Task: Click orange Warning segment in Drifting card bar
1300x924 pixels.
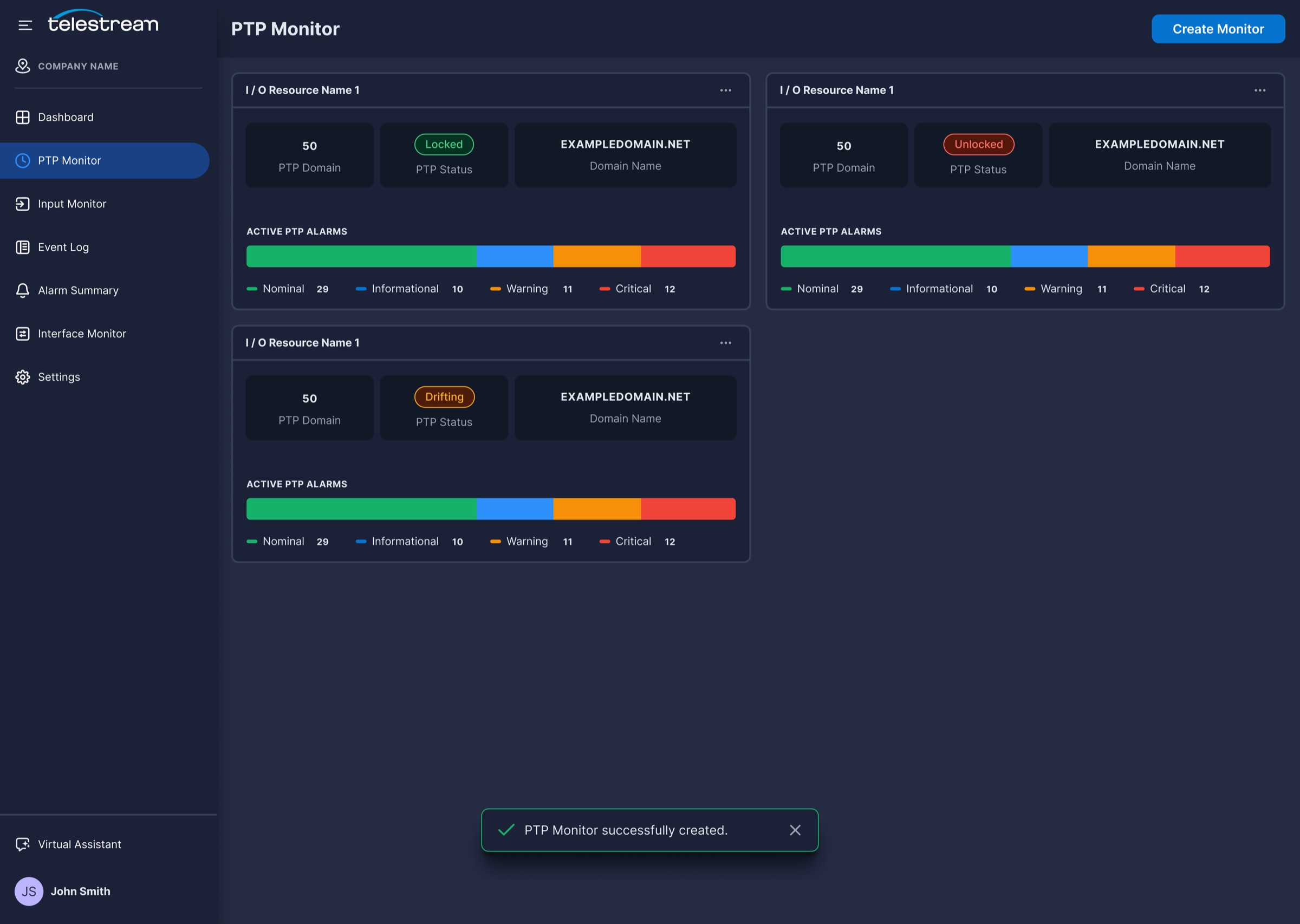Action: pyautogui.click(x=597, y=509)
